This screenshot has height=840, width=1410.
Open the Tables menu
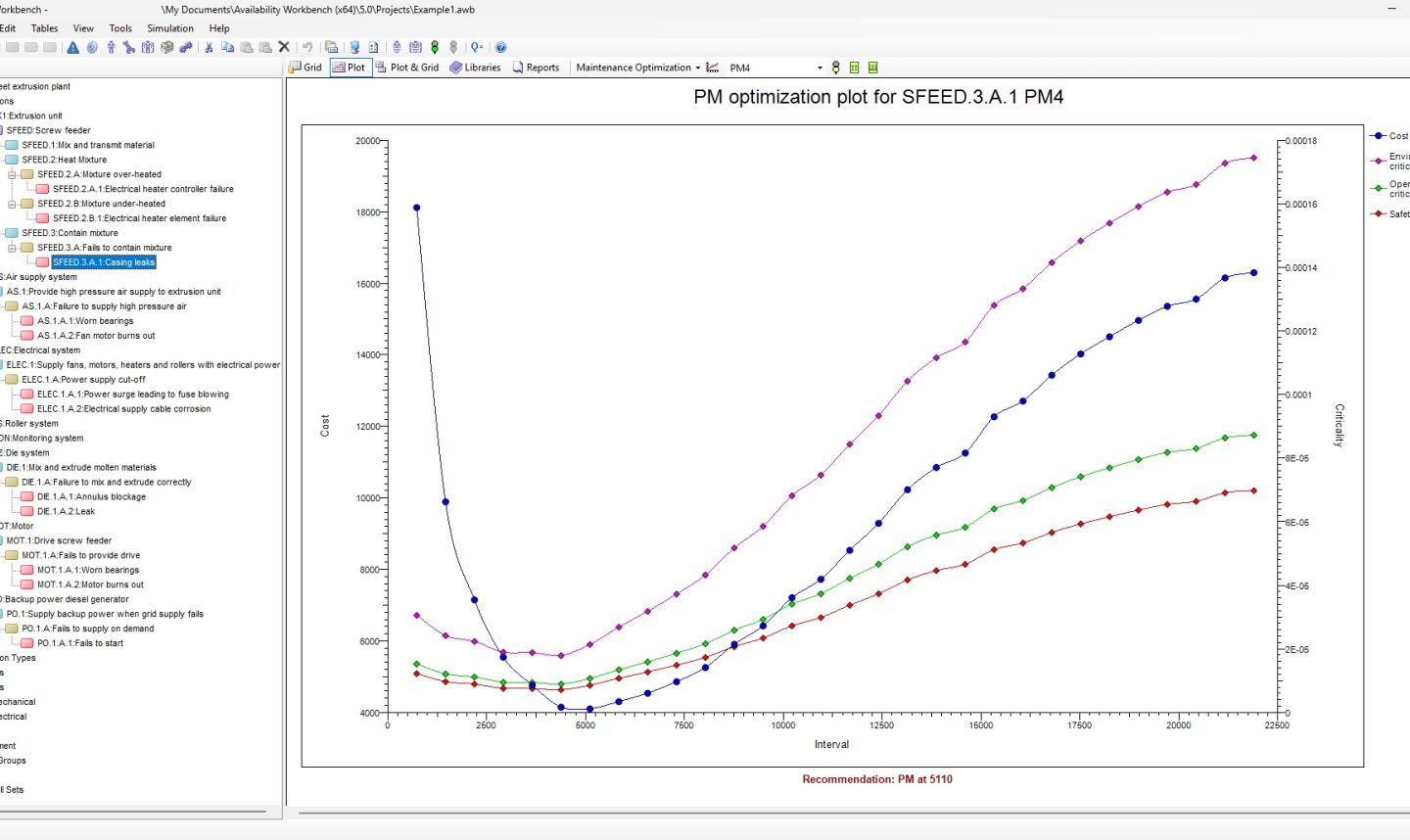tap(44, 28)
